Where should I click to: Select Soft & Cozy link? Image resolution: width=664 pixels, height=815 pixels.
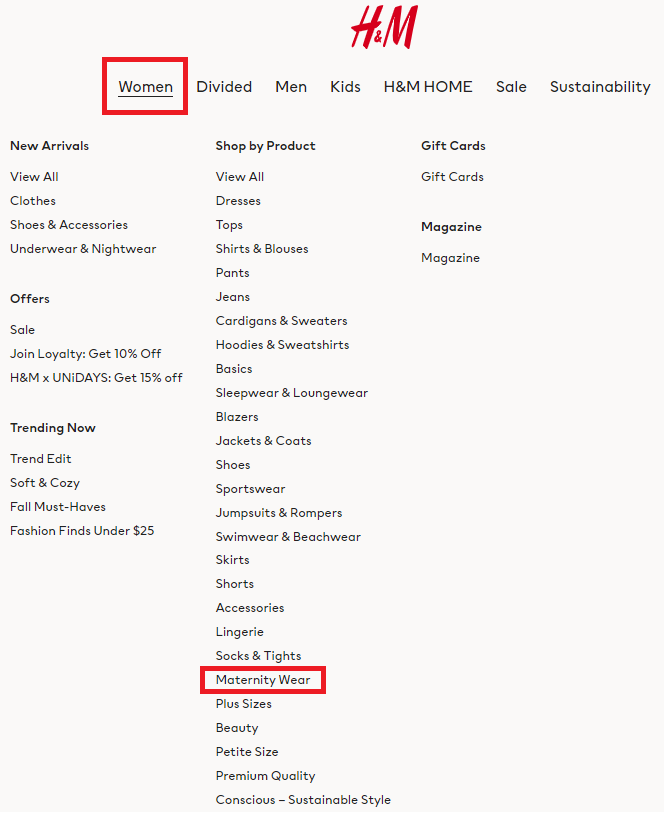pyautogui.click(x=45, y=483)
